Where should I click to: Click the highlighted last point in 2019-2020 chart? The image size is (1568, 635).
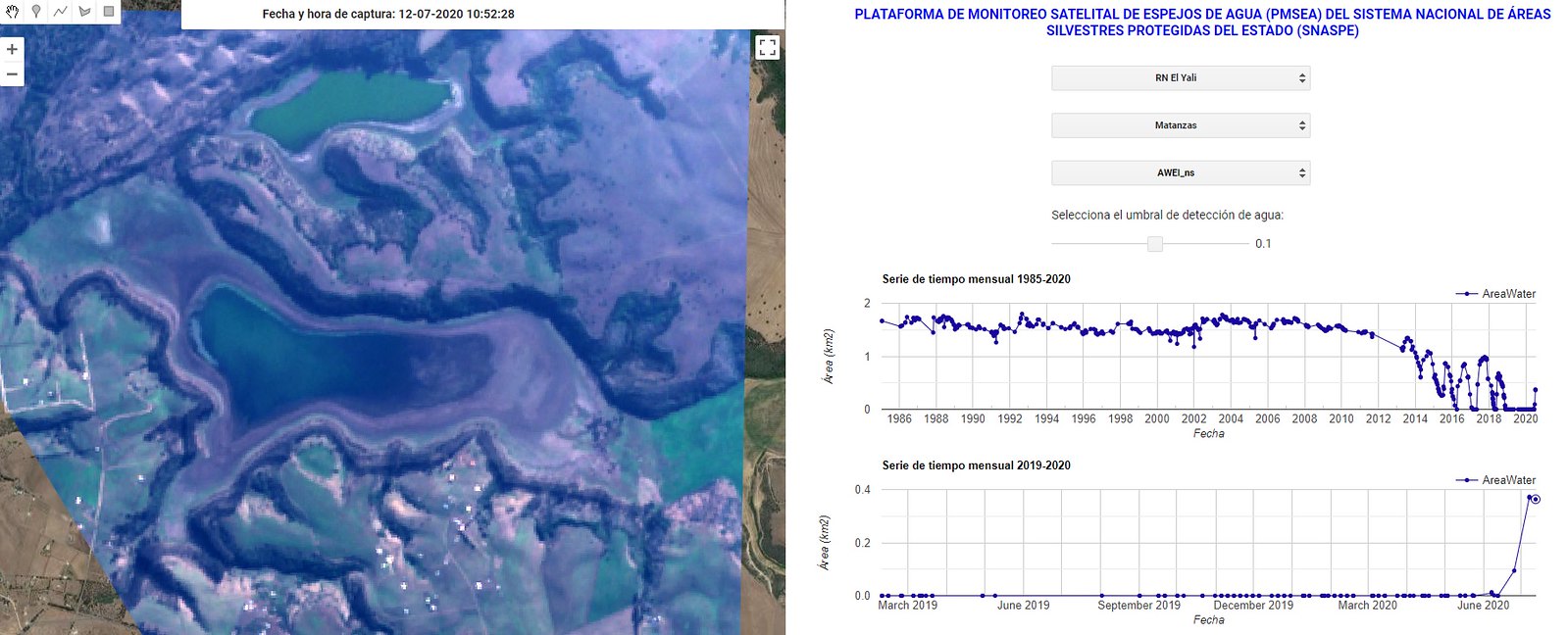[x=1536, y=500]
